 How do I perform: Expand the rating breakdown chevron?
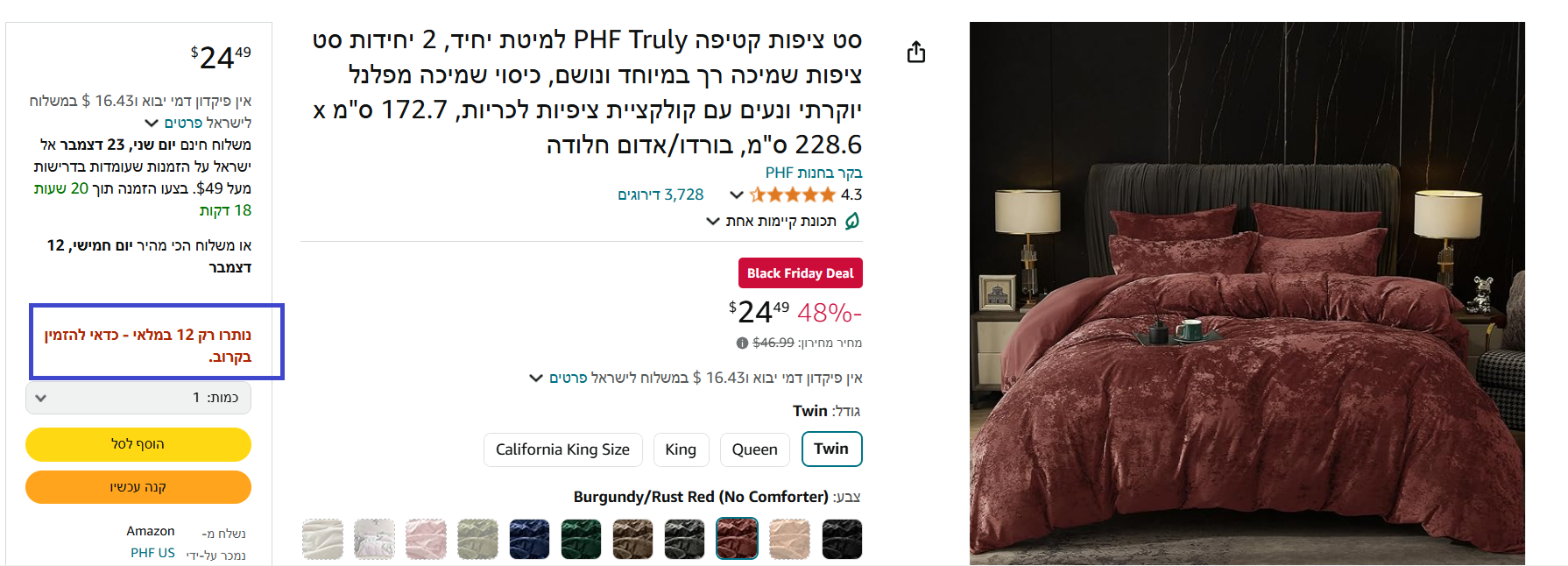click(x=737, y=195)
